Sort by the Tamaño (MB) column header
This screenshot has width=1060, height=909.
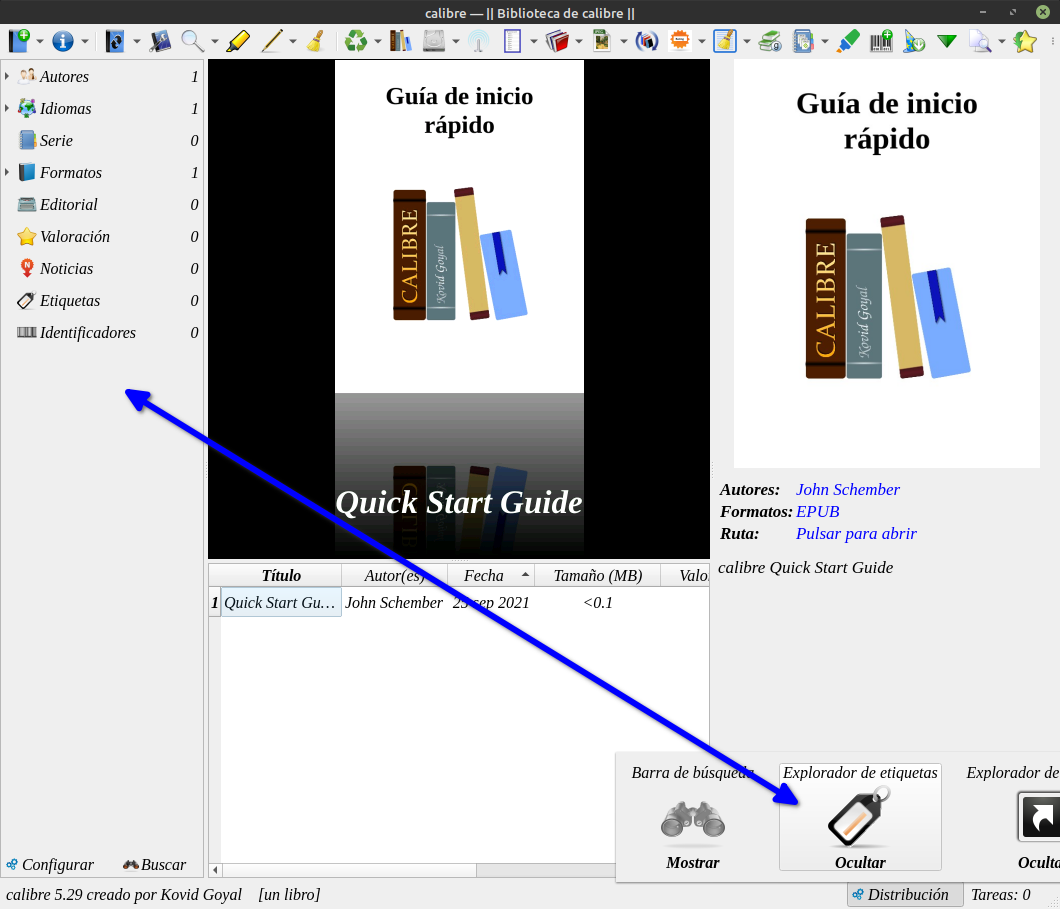point(598,575)
